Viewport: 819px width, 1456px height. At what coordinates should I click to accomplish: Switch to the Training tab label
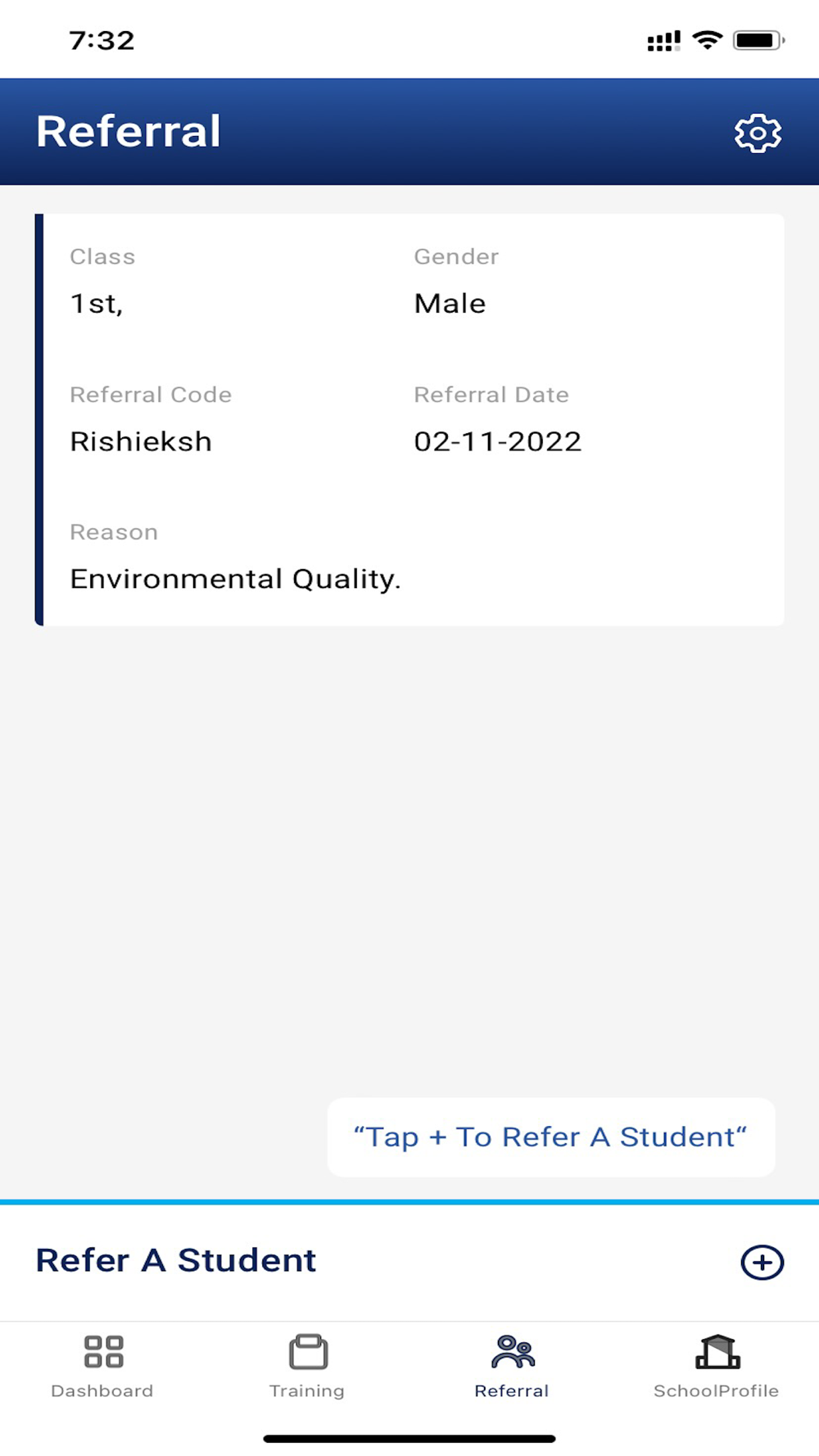pyautogui.click(x=307, y=1390)
